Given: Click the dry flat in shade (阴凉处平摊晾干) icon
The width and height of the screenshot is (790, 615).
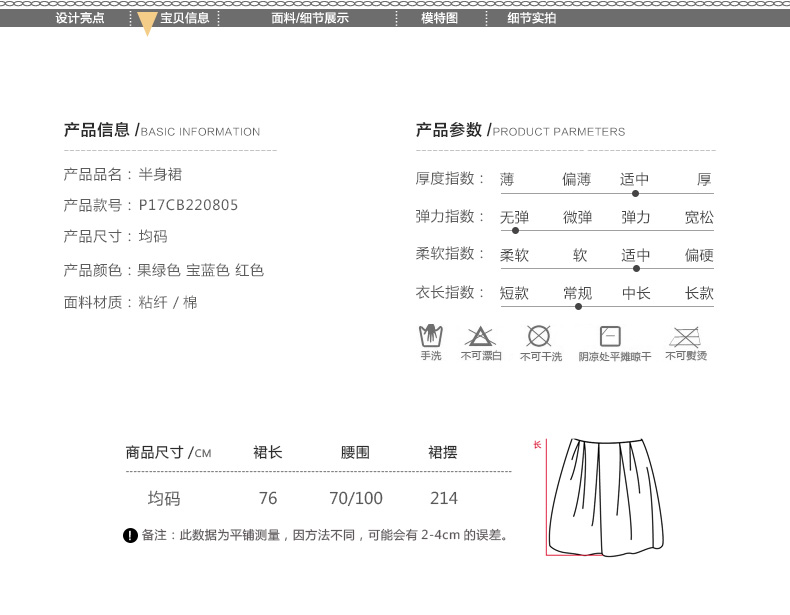Looking at the screenshot, I should tap(610, 336).
